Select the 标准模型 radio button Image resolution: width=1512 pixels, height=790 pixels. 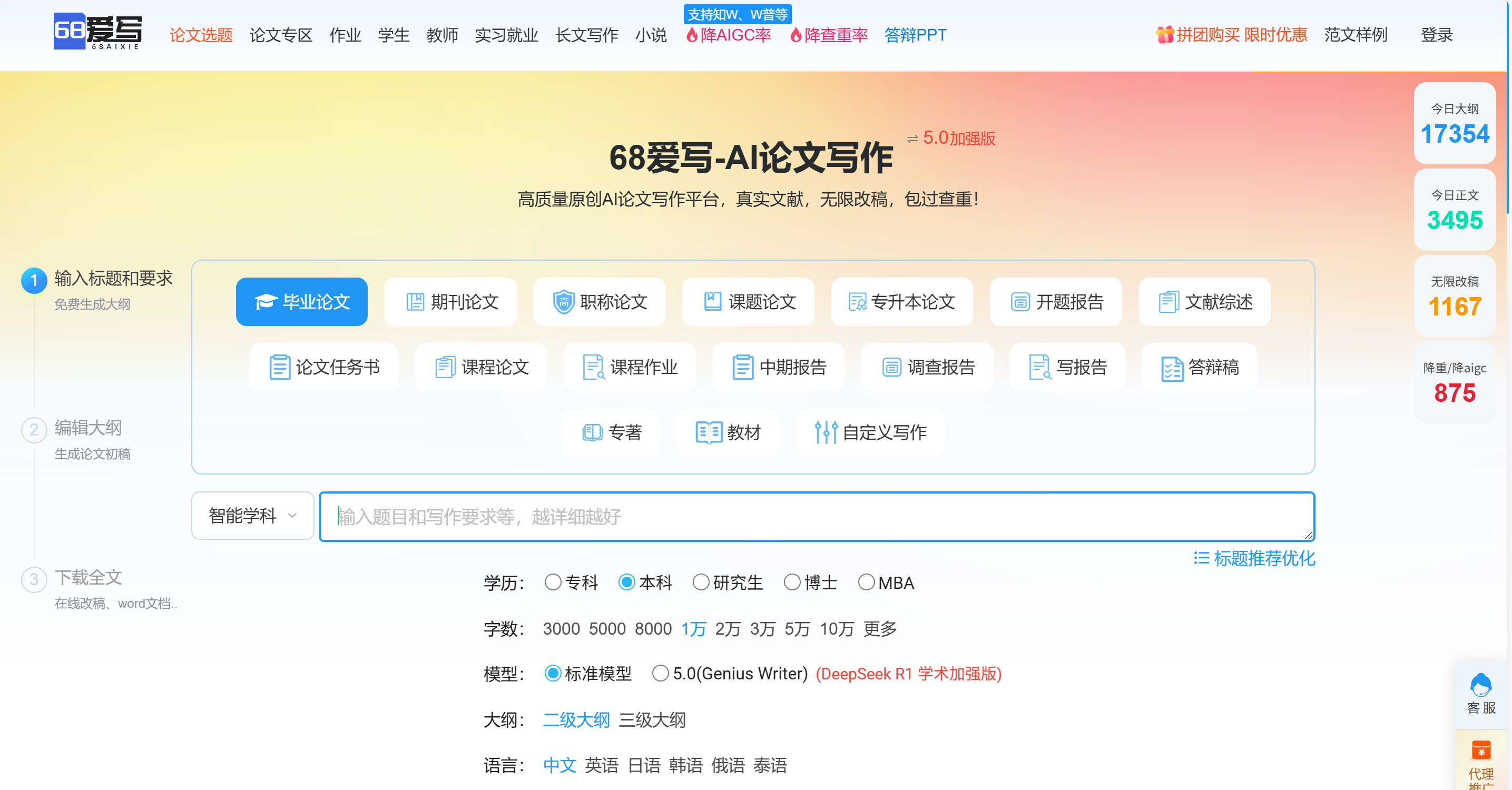553,673
